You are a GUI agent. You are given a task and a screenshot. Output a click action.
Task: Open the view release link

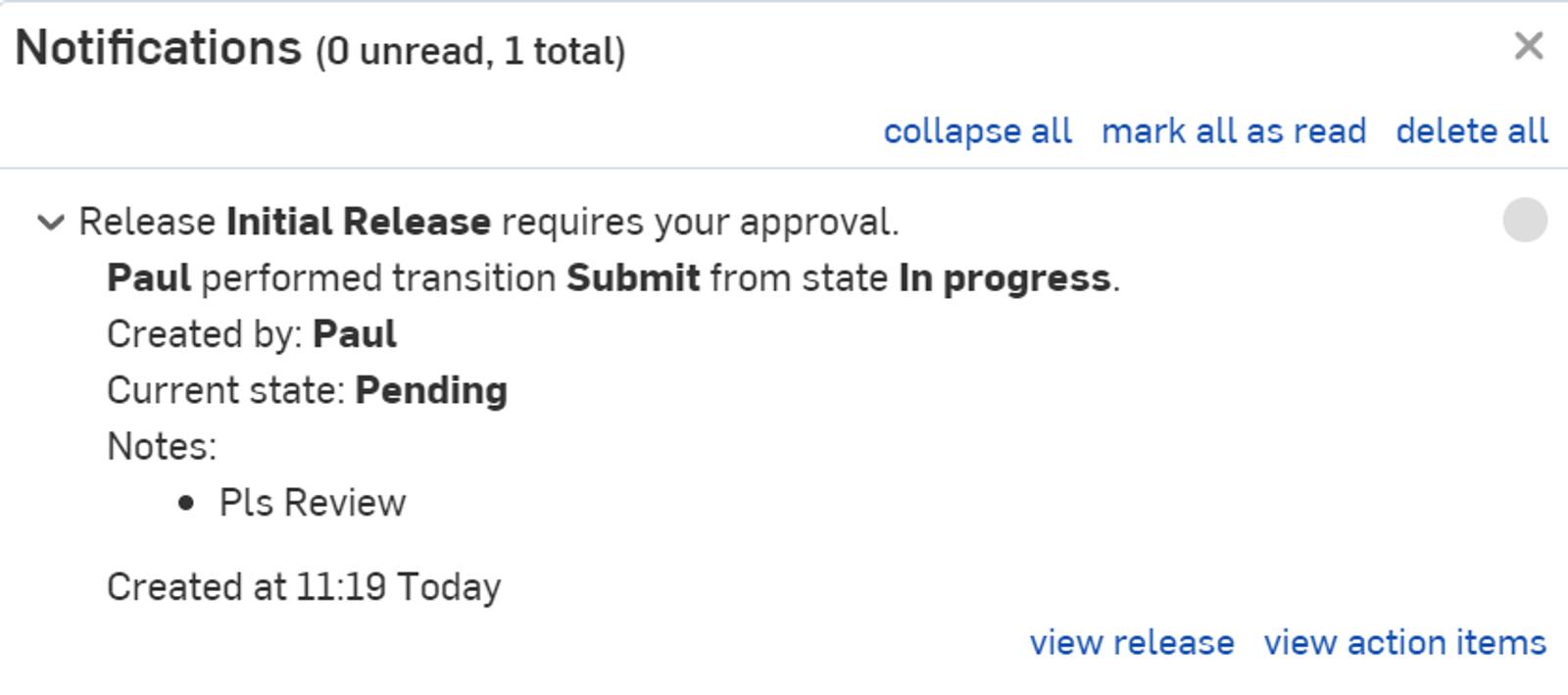coord(1131,643)
